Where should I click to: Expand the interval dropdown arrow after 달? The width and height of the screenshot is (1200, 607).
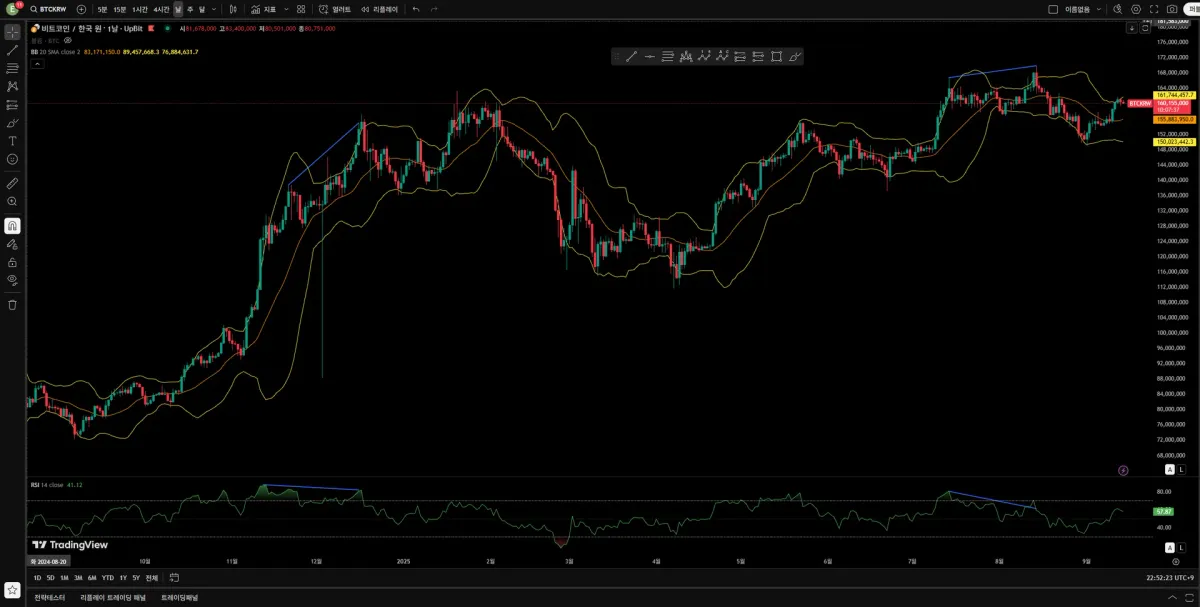click(214, 9)
